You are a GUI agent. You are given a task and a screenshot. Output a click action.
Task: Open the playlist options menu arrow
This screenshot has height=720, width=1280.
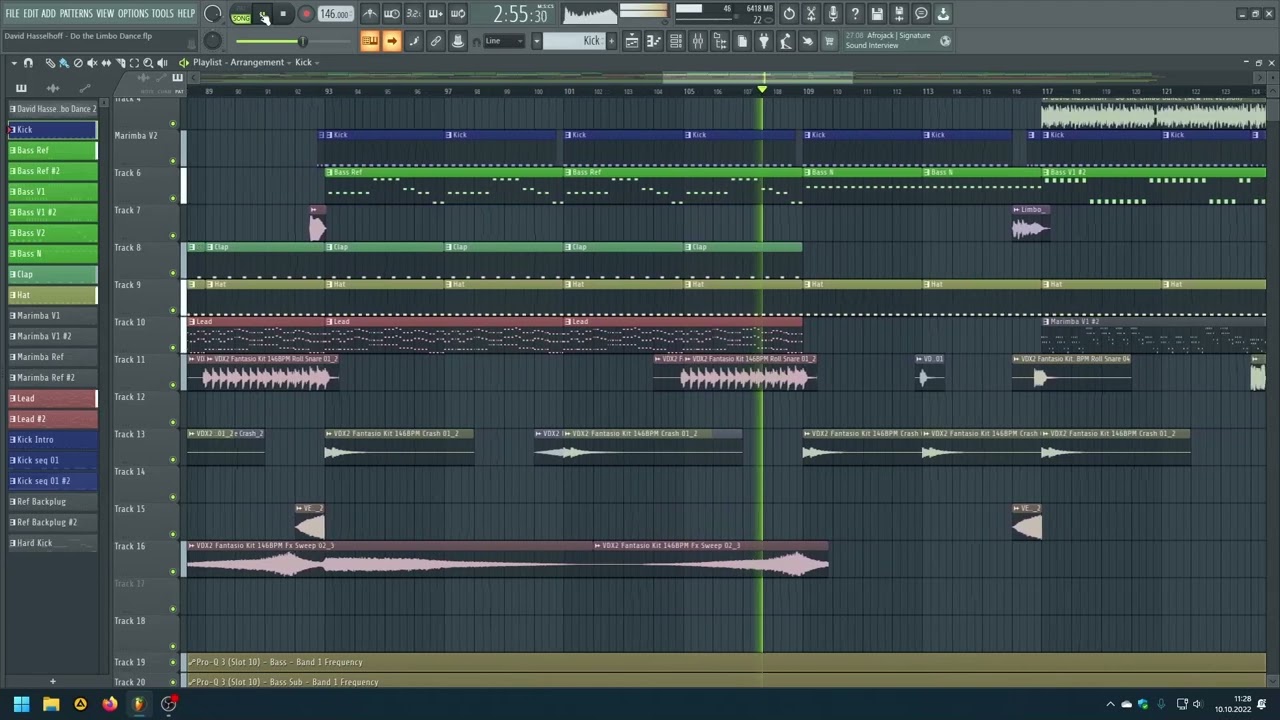click(x=14, y=62)
